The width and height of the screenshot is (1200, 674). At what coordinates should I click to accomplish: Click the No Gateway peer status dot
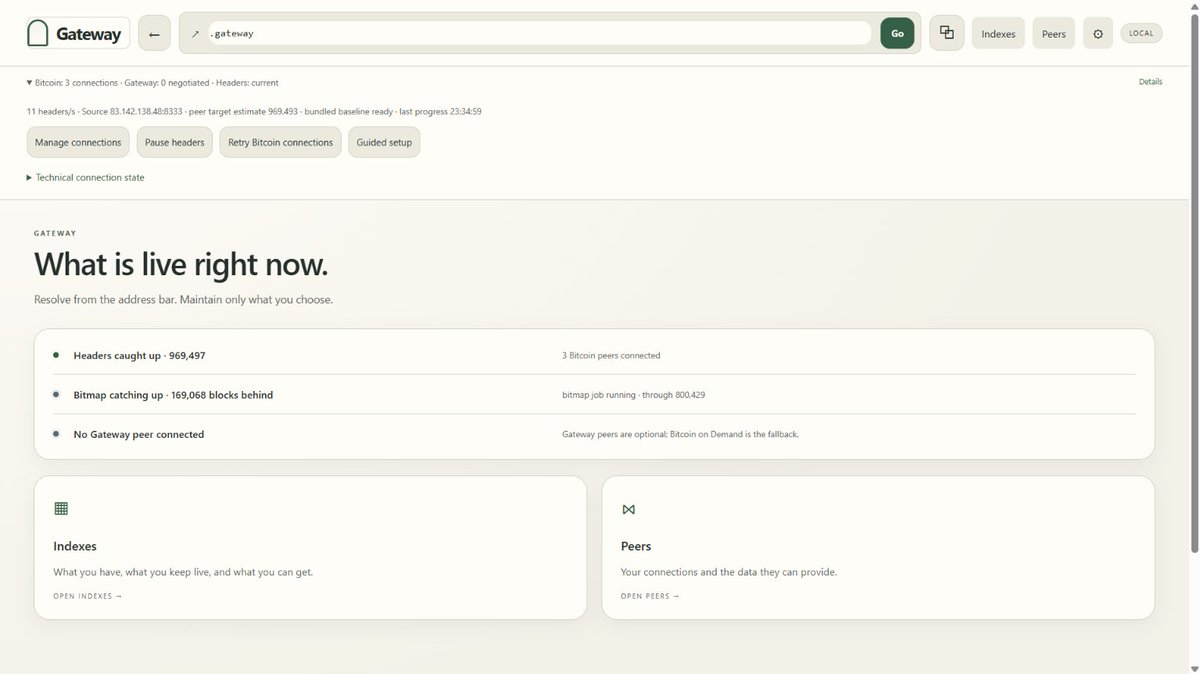click(x=56, y=434)
